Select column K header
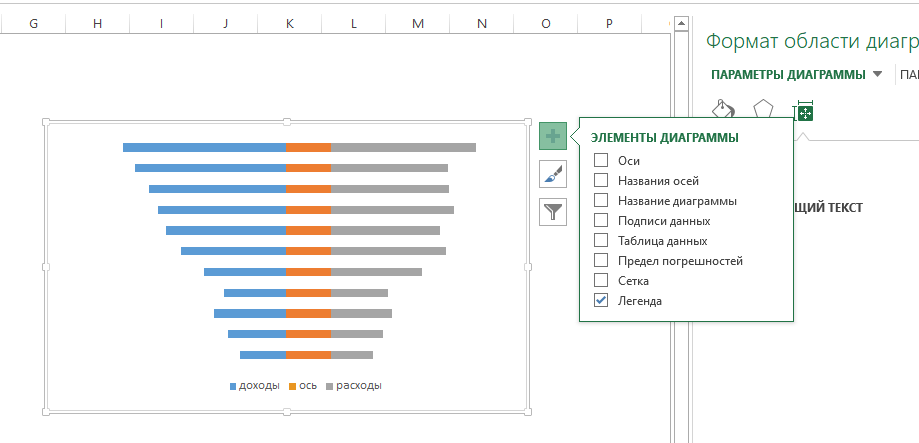919x443 pixels. (289, 22)
